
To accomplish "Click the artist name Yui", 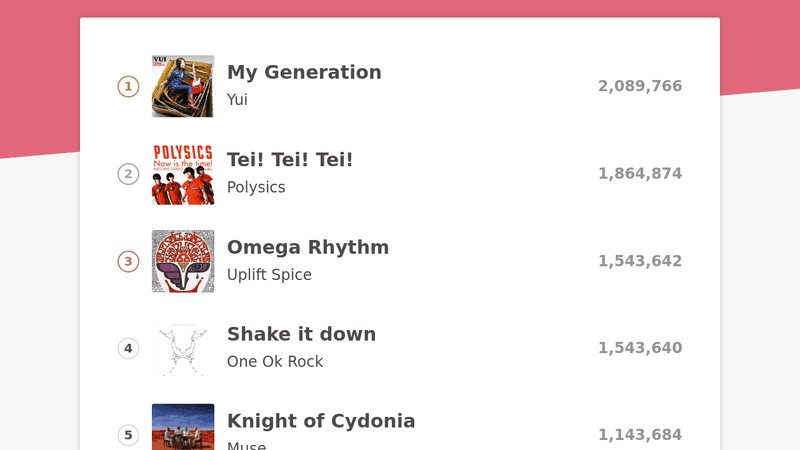I will click(x=237, y=100).
